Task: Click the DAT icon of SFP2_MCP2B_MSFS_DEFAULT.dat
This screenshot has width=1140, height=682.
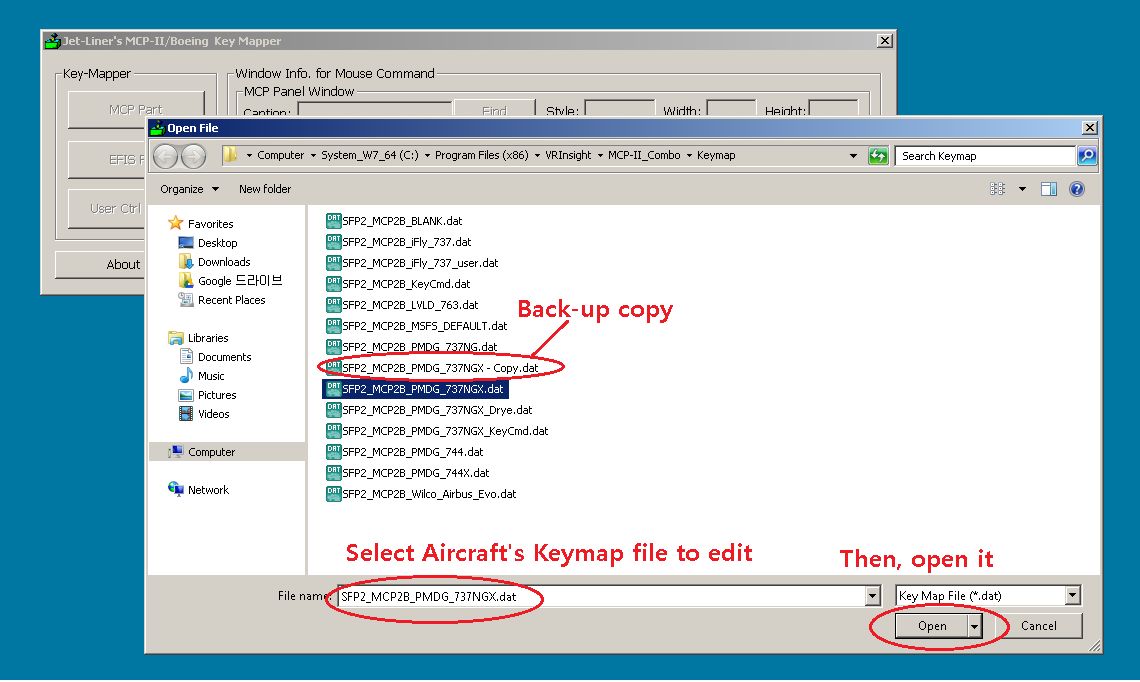Action: (x=334, y=326)
